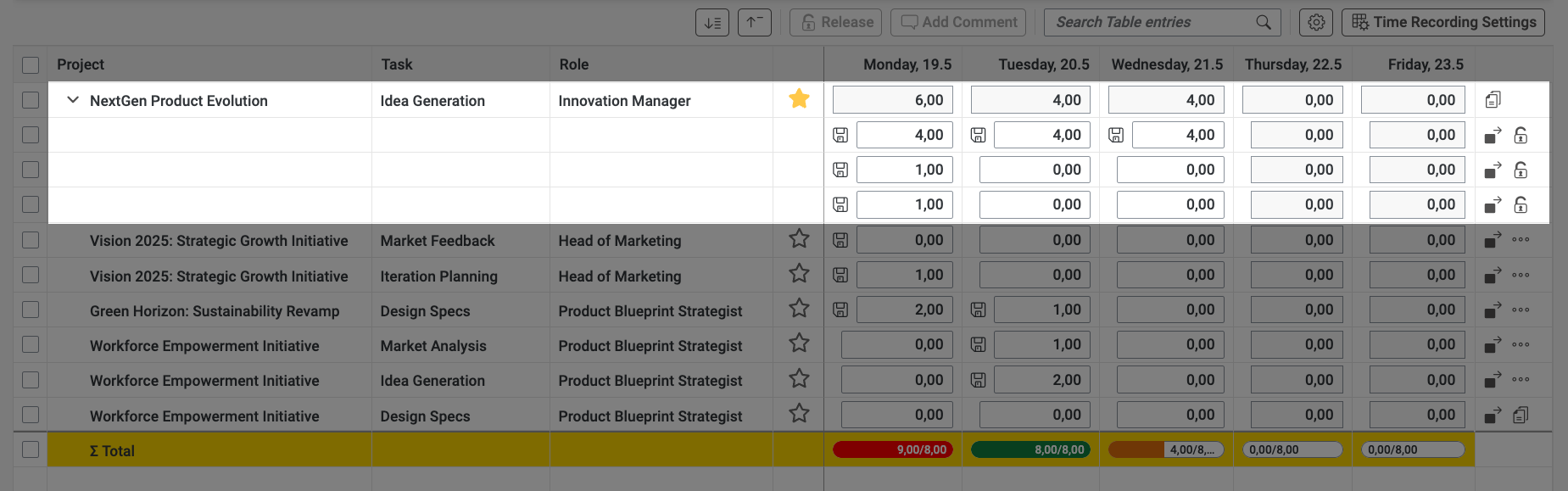1568x491 pixels.
Task: Click the Role column header
Action: [x=574, y=64]
